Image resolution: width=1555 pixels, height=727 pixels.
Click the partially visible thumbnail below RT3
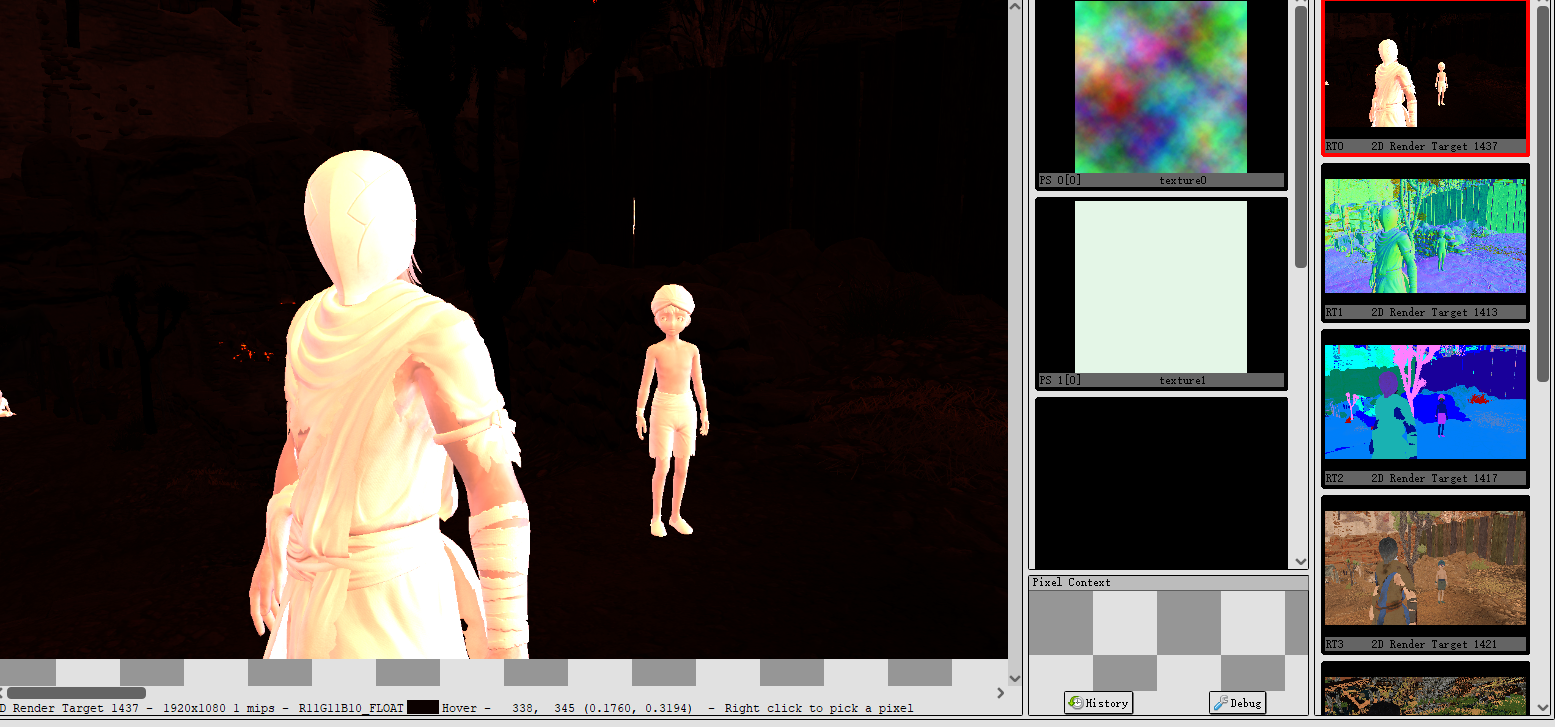[x=1425, y=695]
